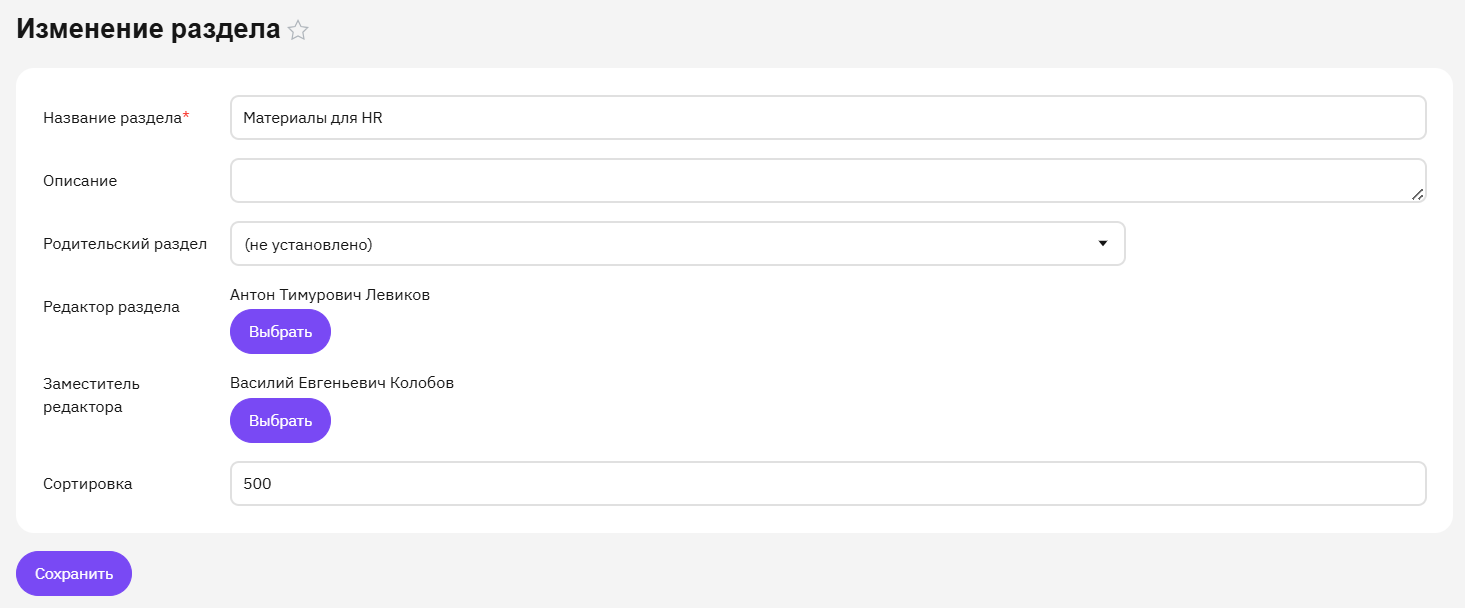Viewport: 1465px width, 608px height.
Task: Select the deputy name Василий Евгеньевич Колобов
Action: pos(342,384)
